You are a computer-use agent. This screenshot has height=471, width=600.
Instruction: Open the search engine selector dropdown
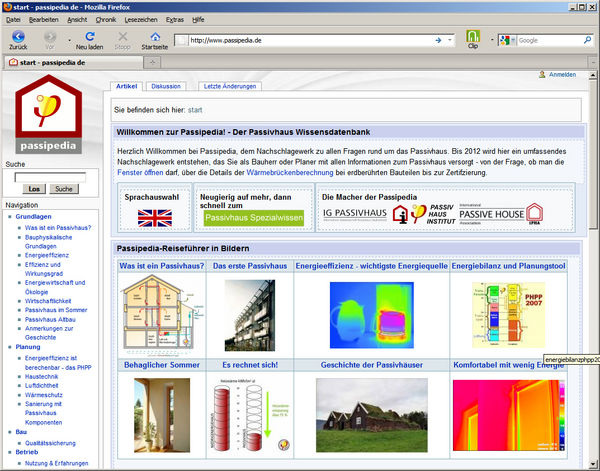point(511,40)
